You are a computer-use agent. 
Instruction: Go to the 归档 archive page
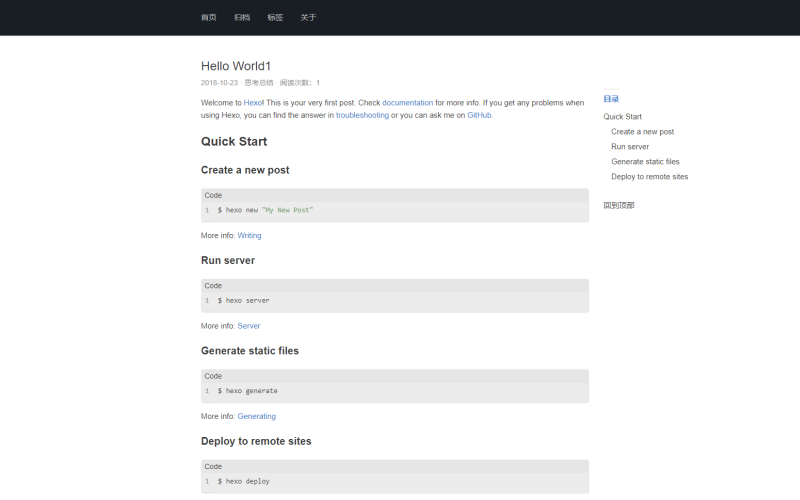242,17
